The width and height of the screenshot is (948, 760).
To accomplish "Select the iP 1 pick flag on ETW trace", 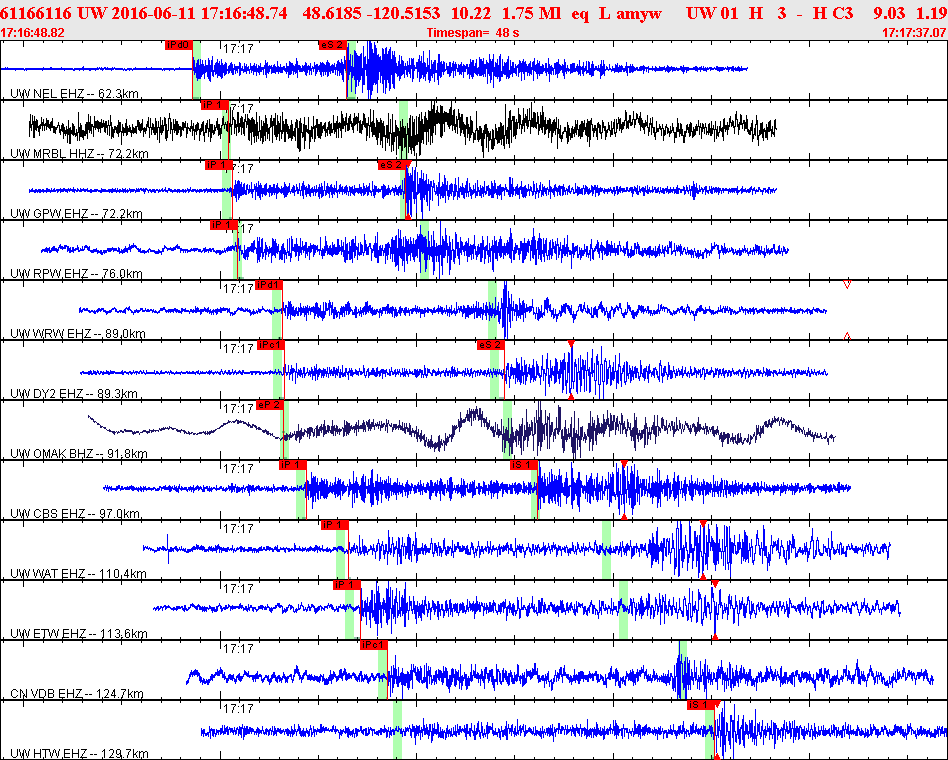I will [x=346, y=585].
